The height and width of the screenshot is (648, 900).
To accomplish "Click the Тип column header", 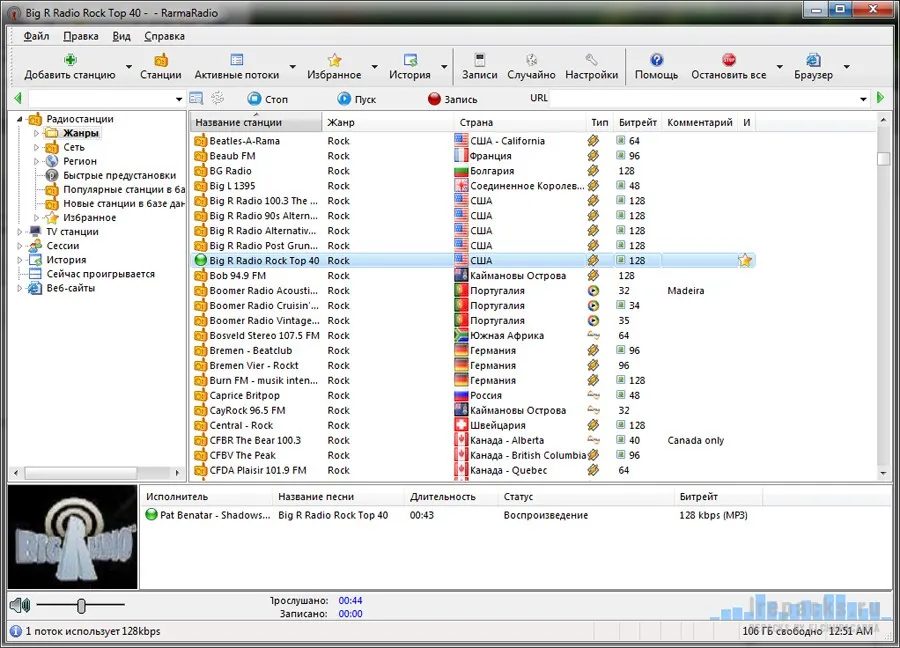I will (x=600, y=122).
